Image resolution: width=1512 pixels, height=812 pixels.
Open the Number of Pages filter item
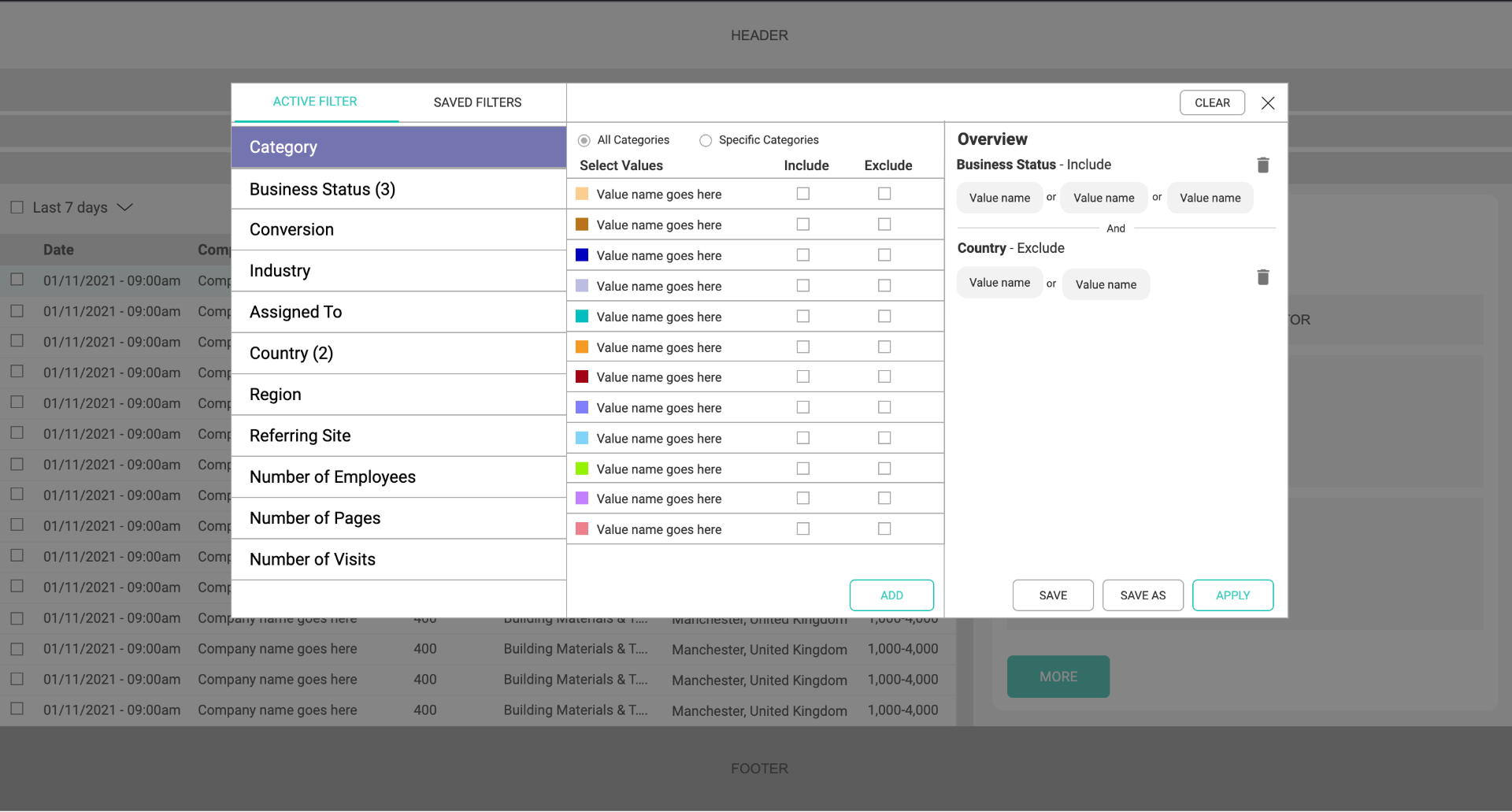[398, 518]
